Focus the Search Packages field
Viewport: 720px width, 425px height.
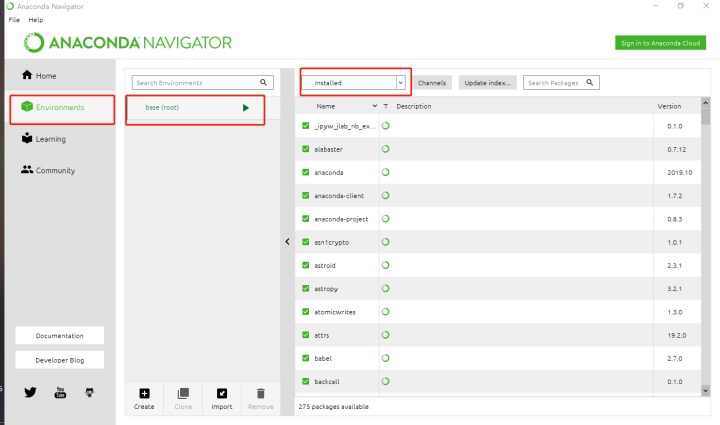click(x=561, y=83)
